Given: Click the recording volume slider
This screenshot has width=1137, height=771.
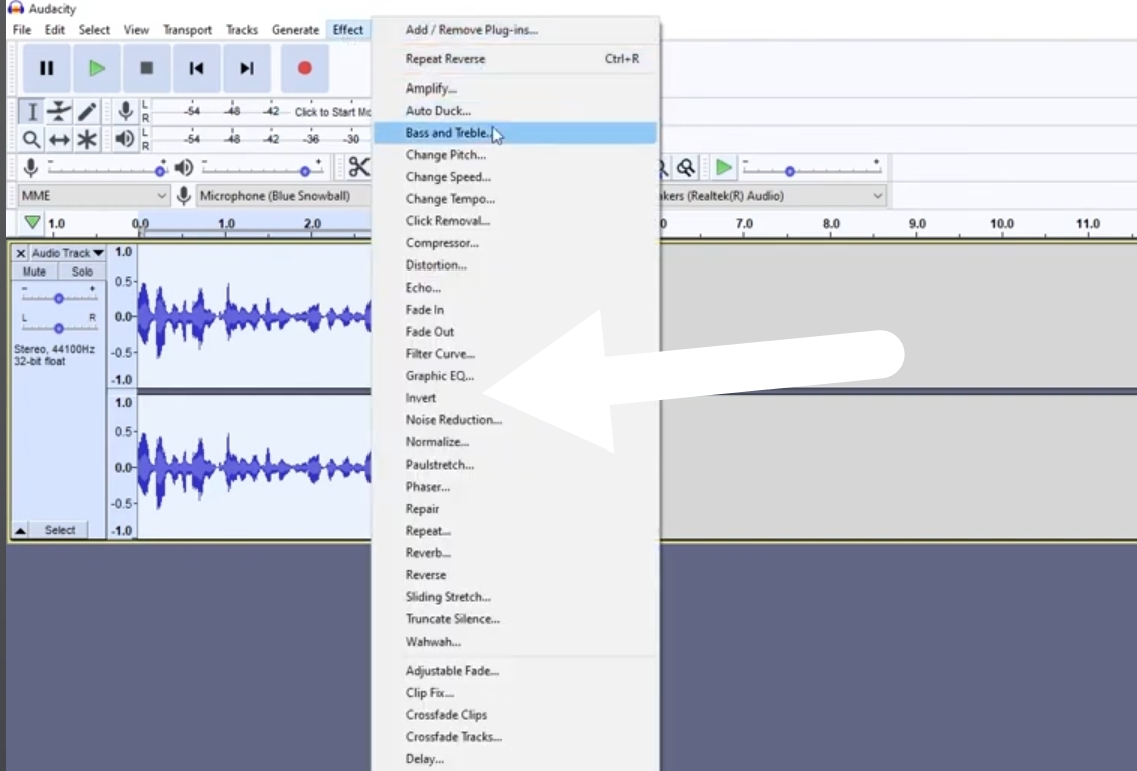Looking at the screenshot, I should pyautogui.click(x=107, y=170).
